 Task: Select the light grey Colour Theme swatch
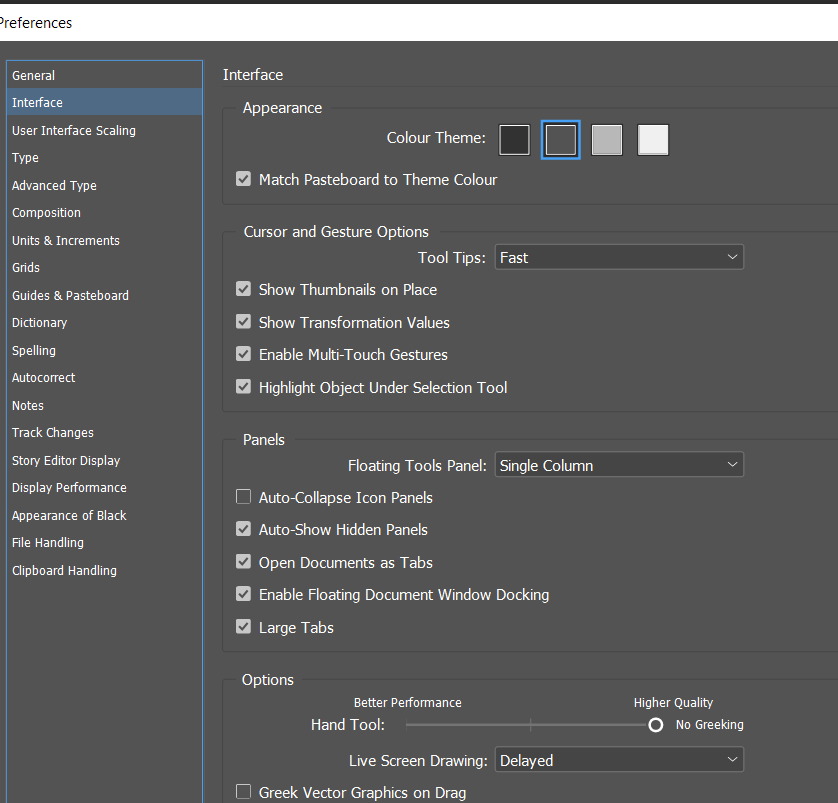(606, 140)
